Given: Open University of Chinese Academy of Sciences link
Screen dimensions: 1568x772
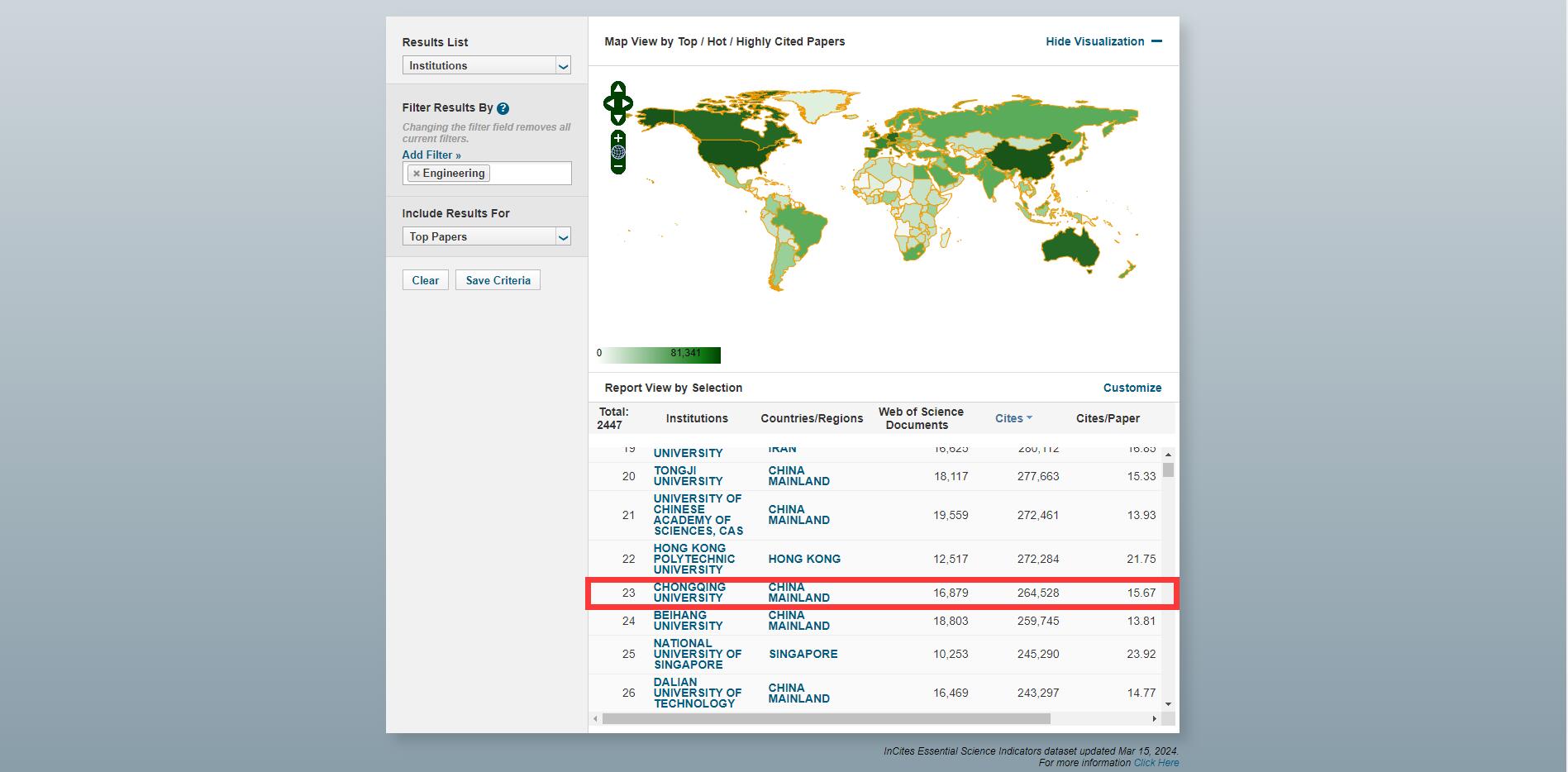Looking at the screenshot, I should [698, 515].
